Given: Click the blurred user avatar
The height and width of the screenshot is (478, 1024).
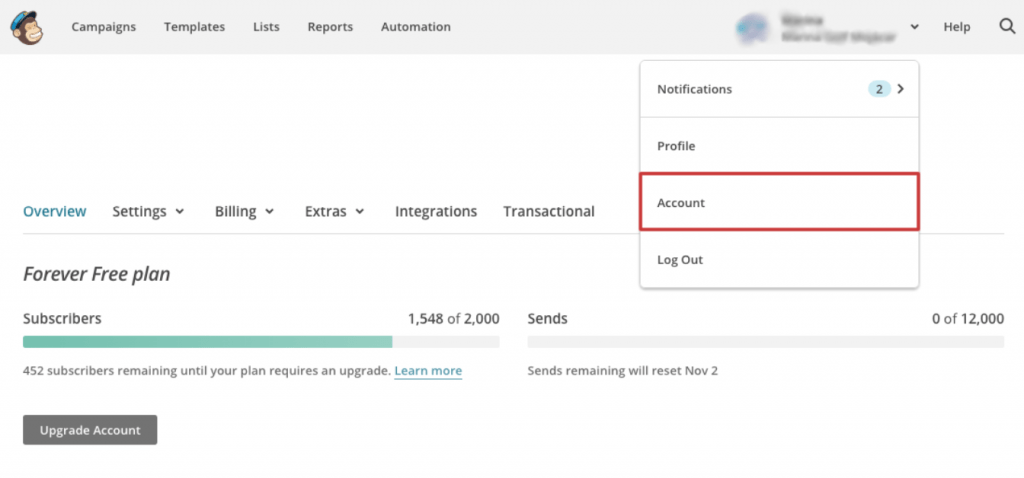Looking at the screenshot, I should tap(751, 27).
